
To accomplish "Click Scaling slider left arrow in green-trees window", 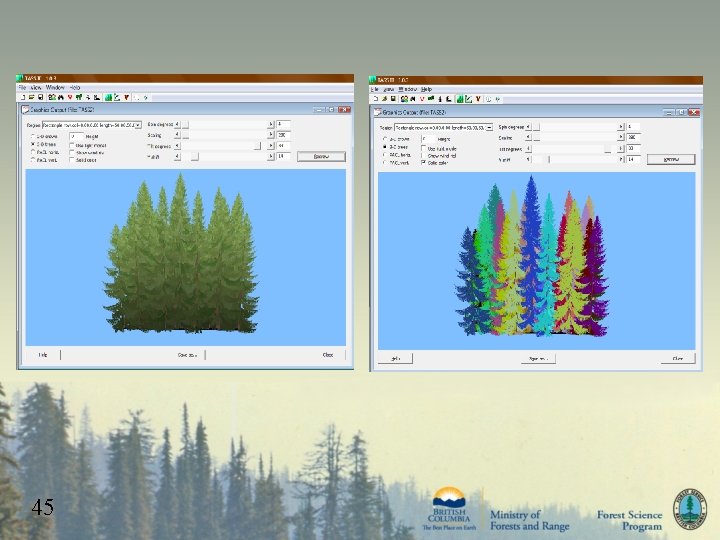I will pos(177,135).
